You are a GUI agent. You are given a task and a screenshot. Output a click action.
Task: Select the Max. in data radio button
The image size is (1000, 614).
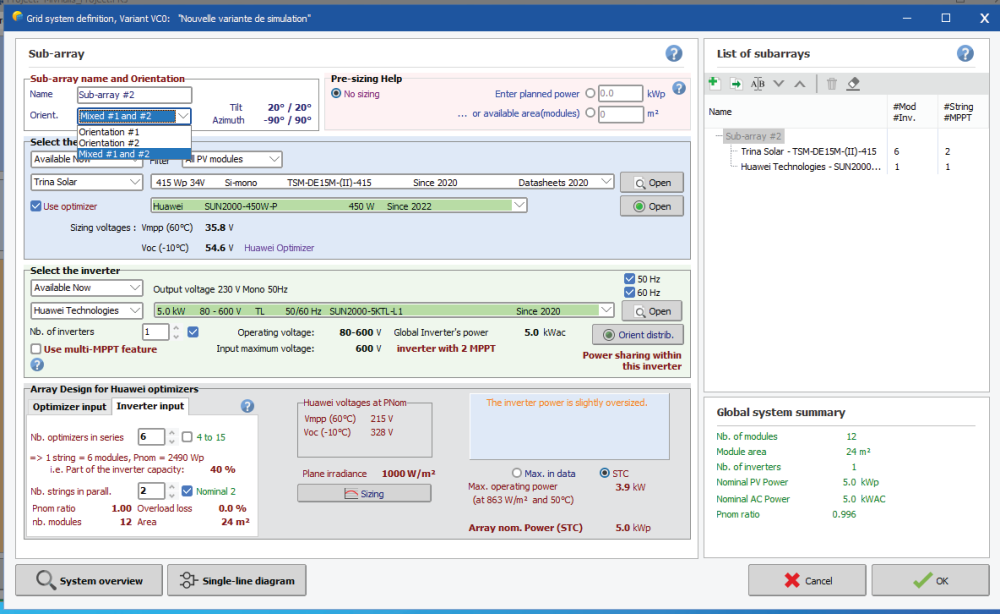517,473
